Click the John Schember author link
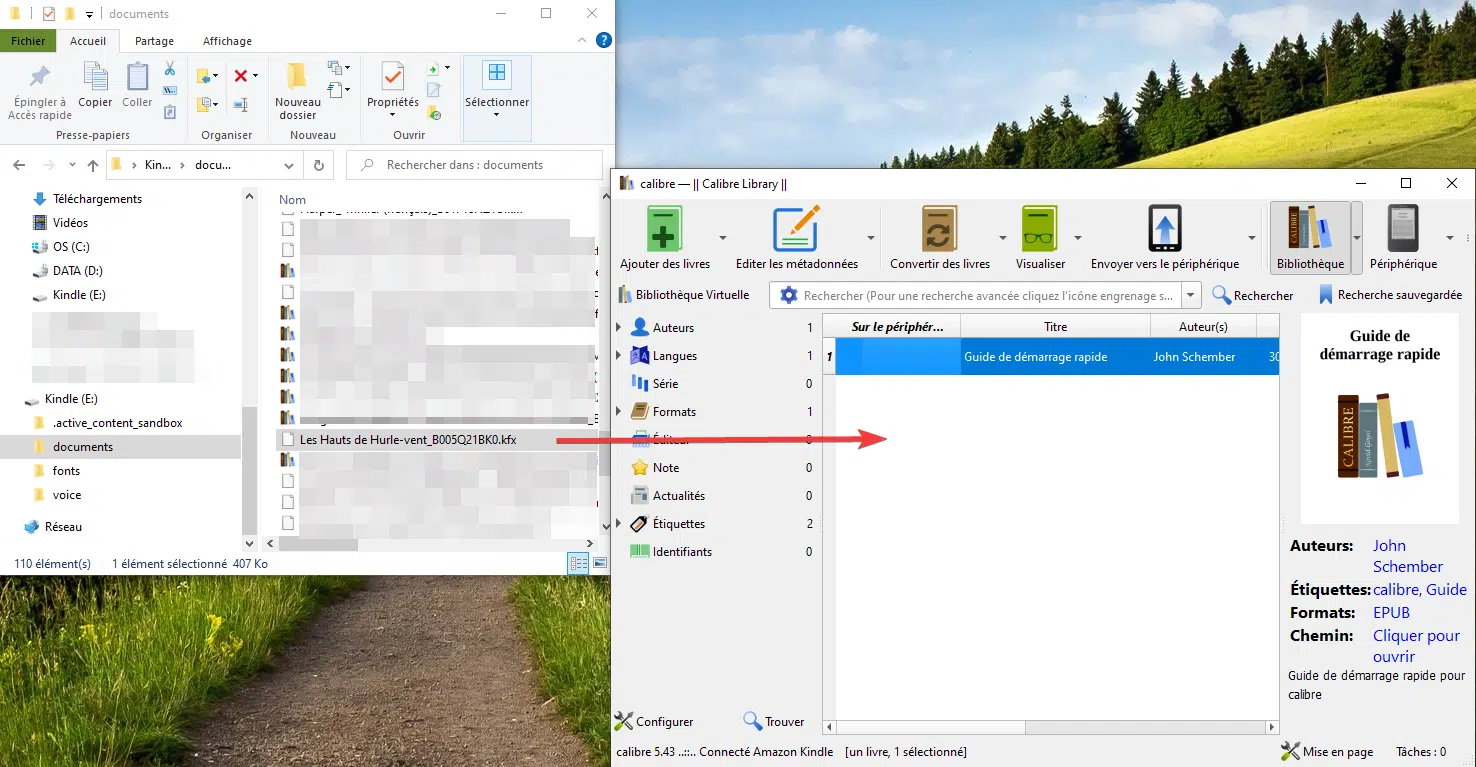The width and height of the screenshot is (1476, 767). (1407, 556)
